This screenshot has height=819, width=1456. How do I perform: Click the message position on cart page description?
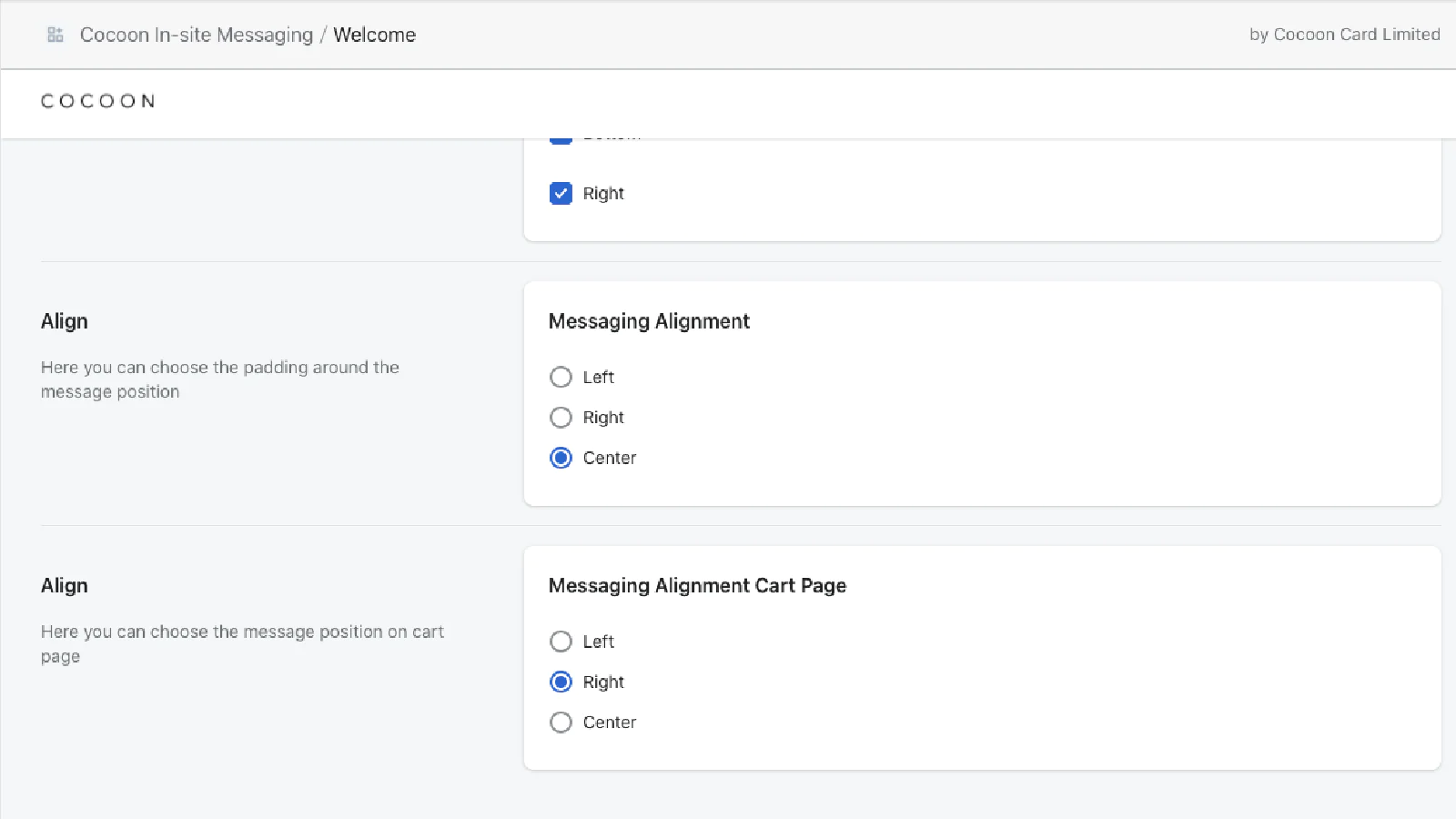[x=242, y=643]
